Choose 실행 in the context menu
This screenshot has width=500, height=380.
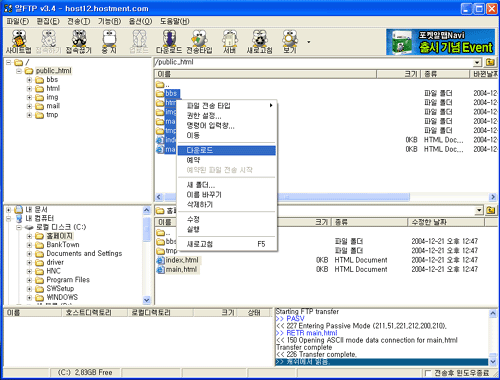tap(227, 229)
